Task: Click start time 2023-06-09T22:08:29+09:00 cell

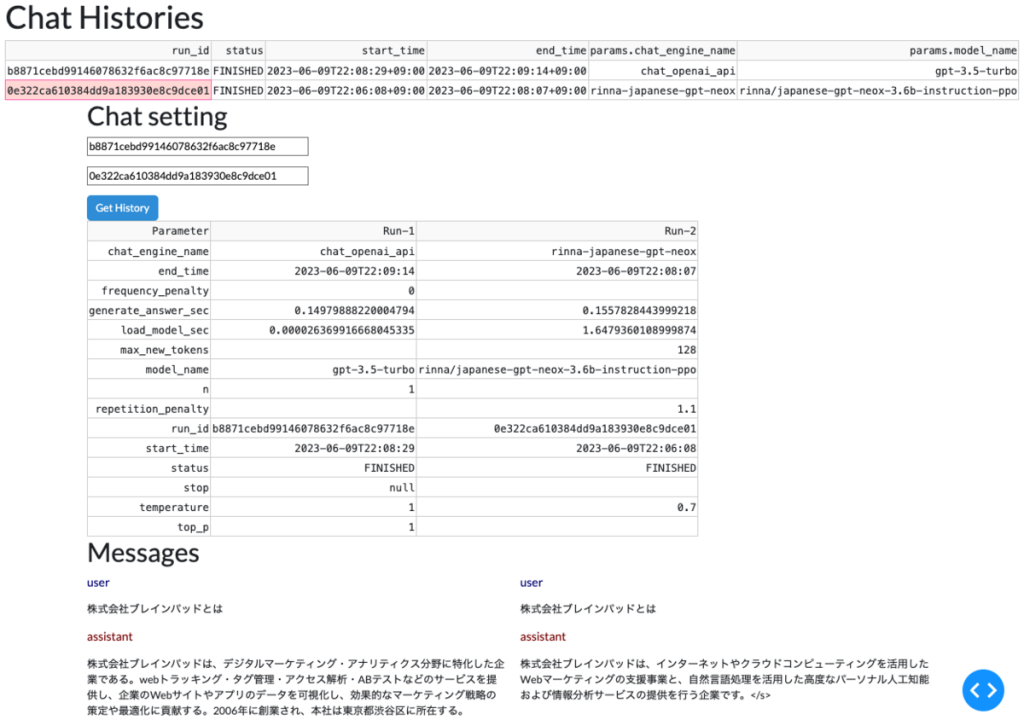Action: (x=346, y=71)
